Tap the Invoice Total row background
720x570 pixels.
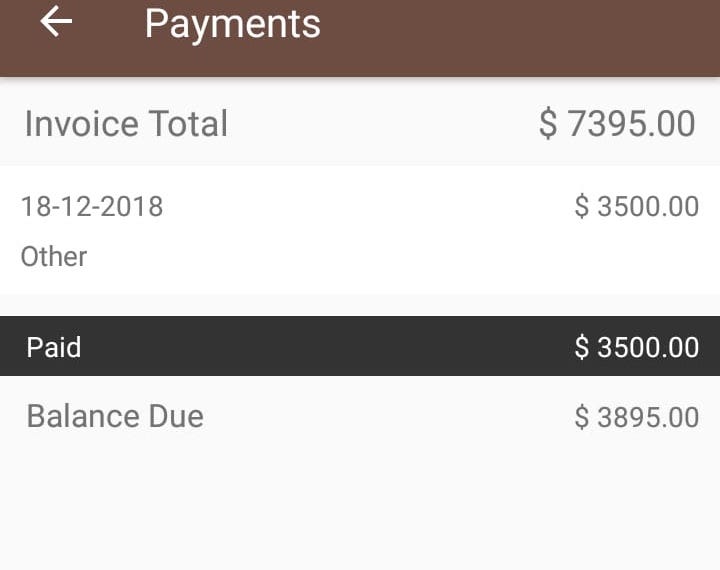point(380,124)
